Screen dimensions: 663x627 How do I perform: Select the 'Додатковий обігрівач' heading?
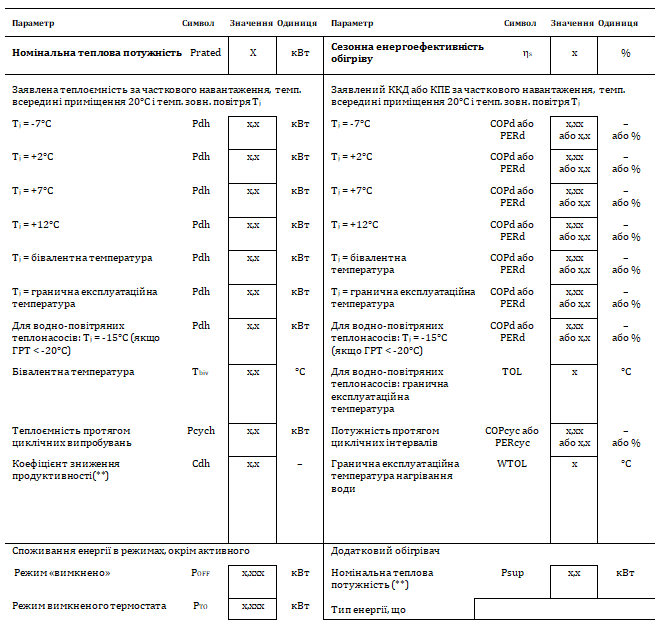click(x=385, y=551)
